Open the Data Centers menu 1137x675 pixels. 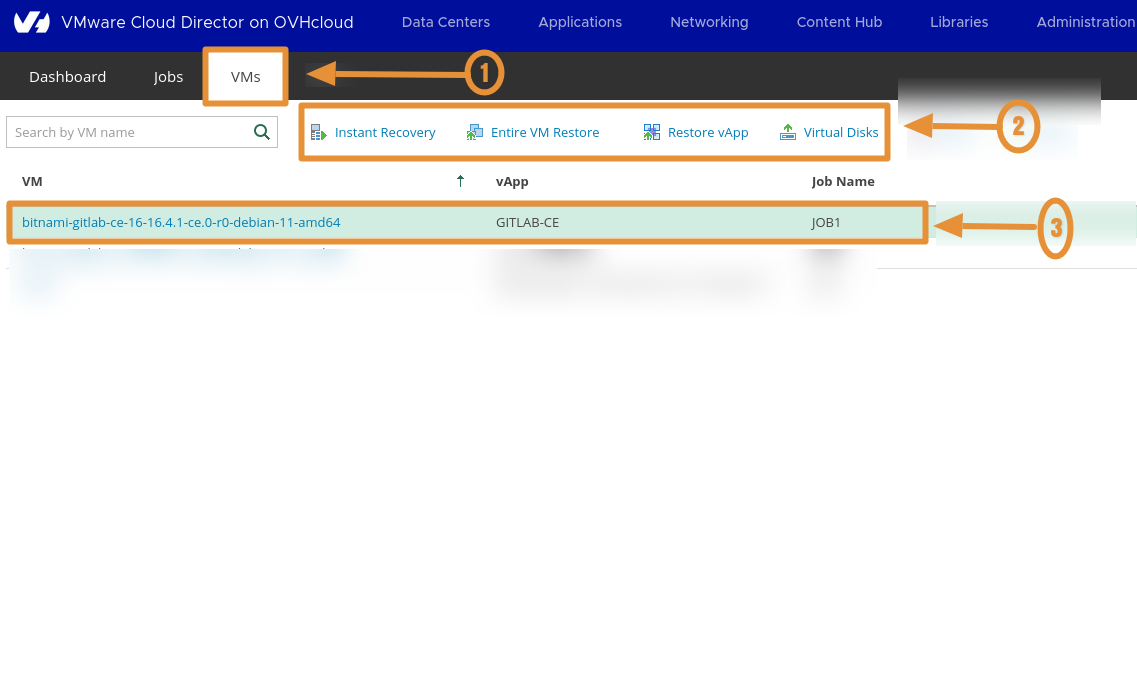(445, 21)
